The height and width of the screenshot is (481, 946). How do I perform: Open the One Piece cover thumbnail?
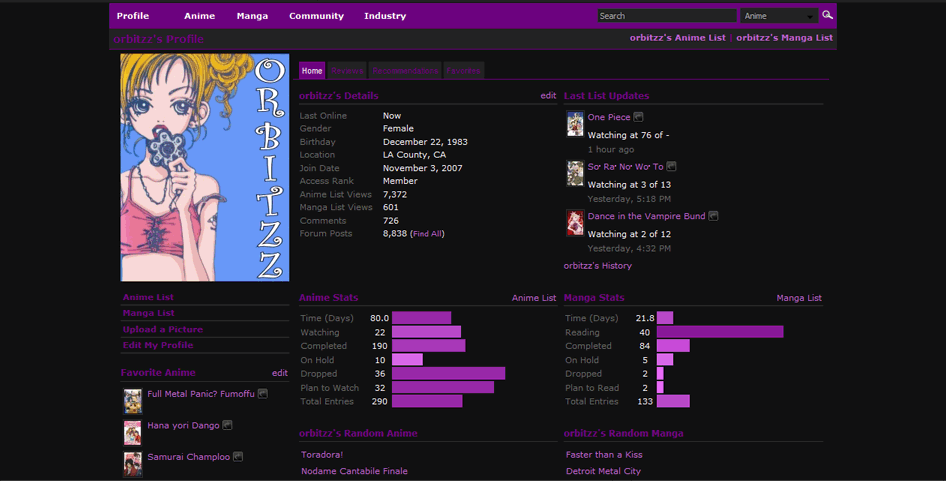(x=575, y=124)
